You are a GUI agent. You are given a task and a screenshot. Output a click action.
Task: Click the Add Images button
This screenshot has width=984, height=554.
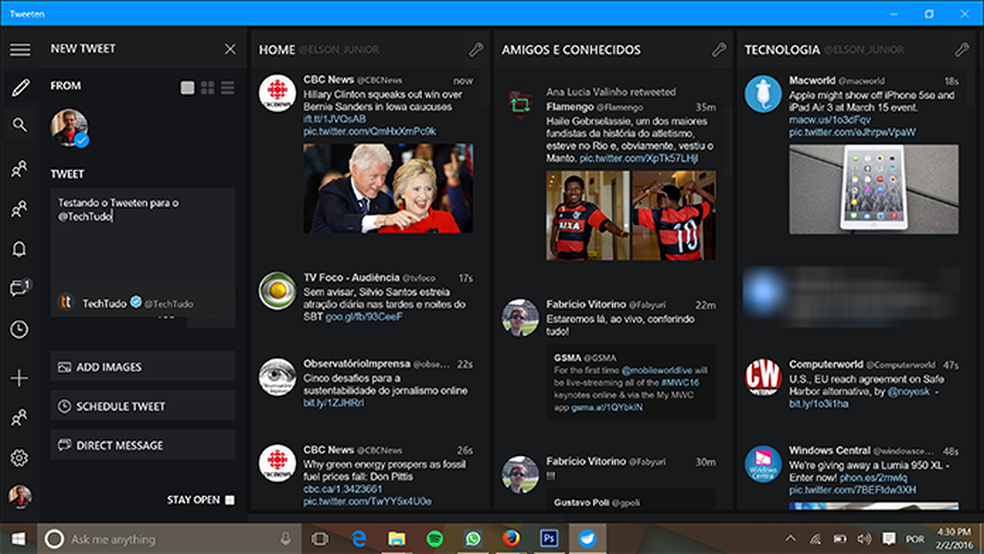tap(143, 366)
